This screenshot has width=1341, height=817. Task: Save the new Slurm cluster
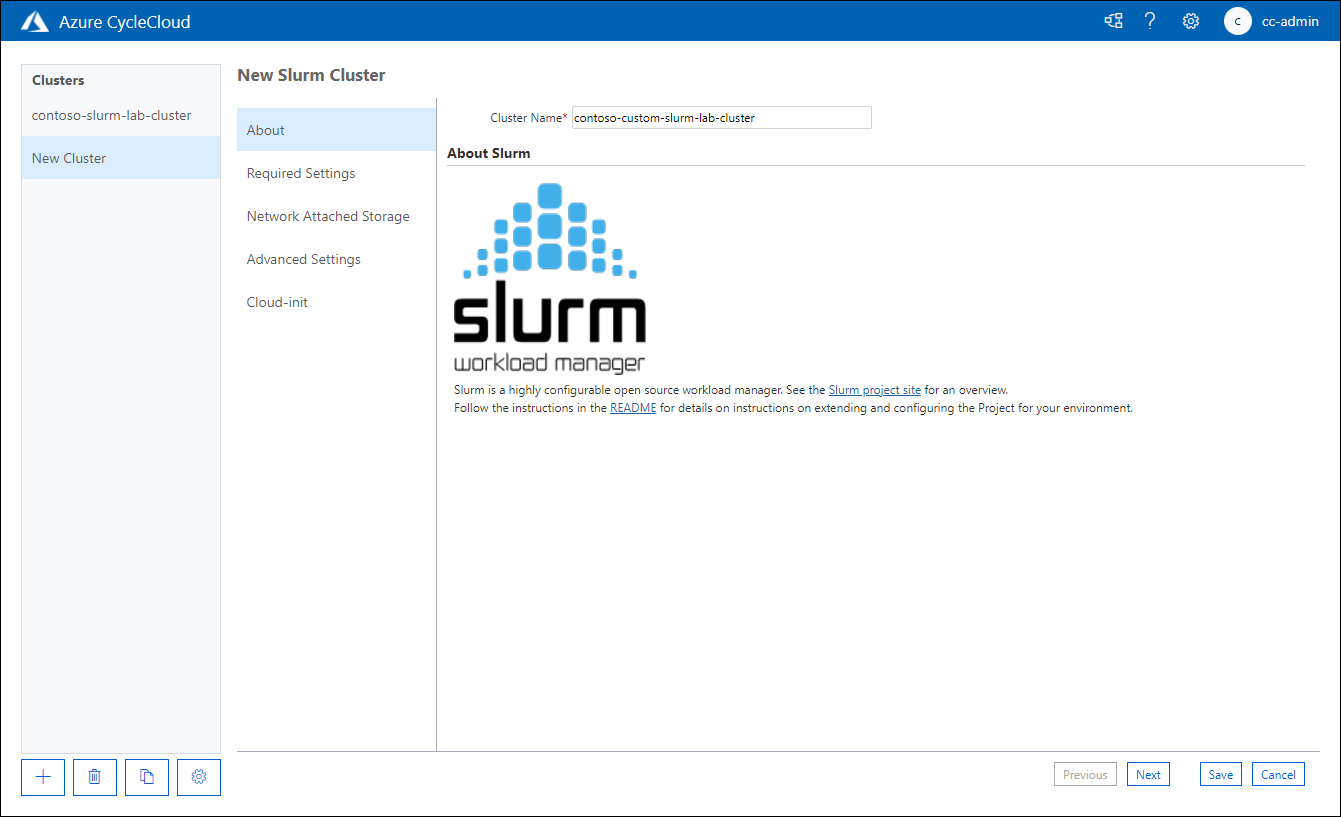(x=1220, y=773)
